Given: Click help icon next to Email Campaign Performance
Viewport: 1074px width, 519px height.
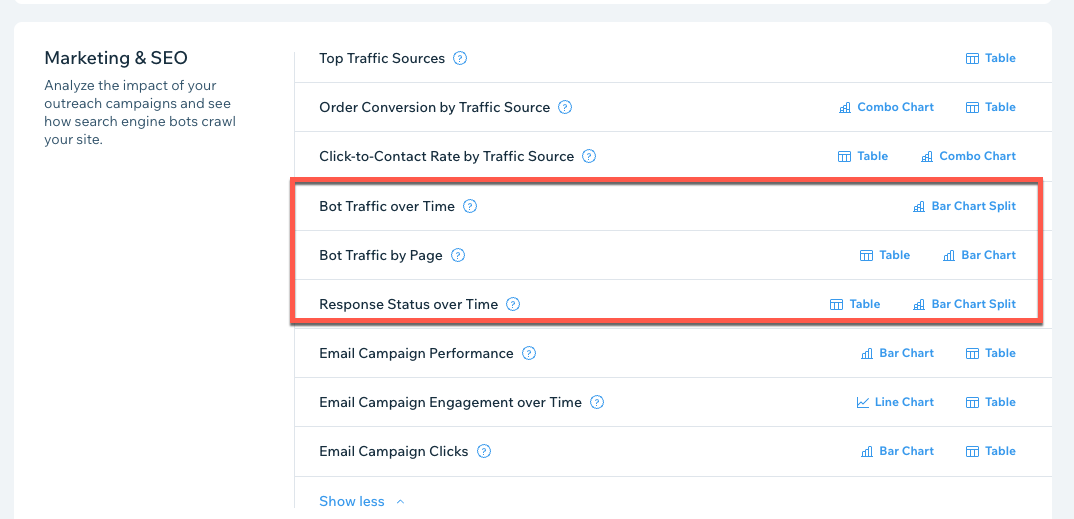Looking at the screenshot, I should click(529, 353).
